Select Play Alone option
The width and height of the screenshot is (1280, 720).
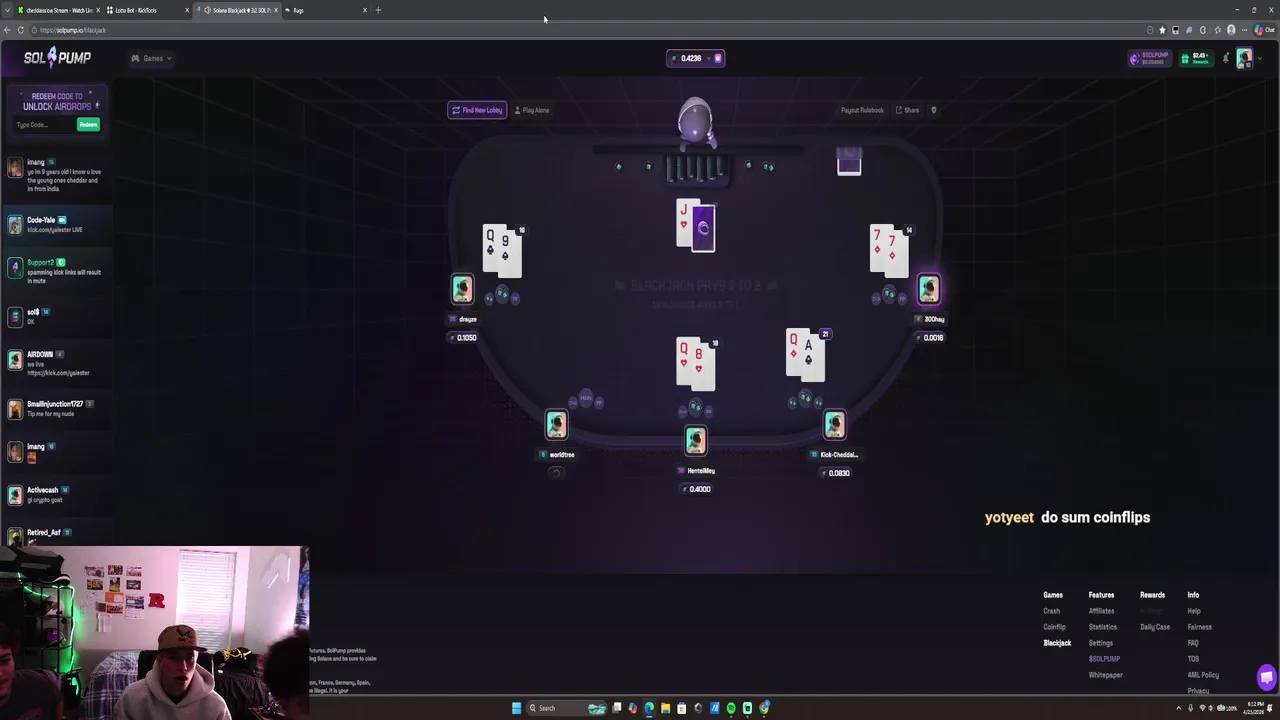[x=532, y=110]
